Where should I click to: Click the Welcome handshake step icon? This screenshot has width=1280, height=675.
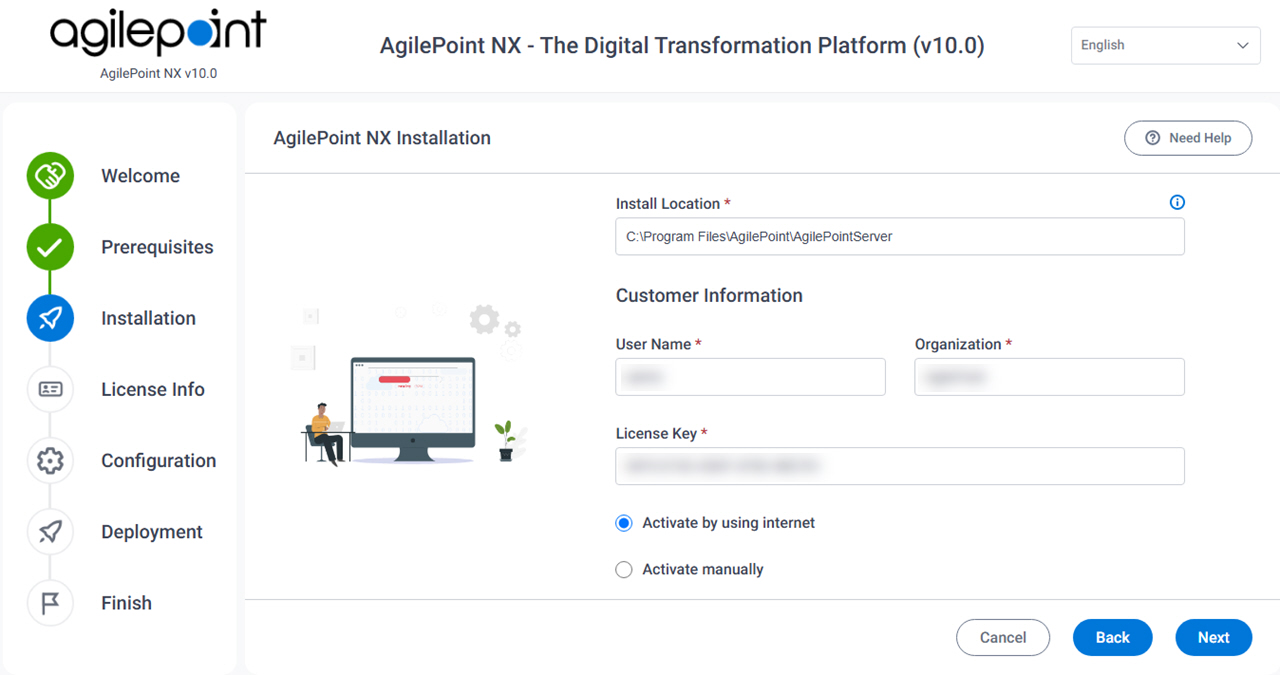pyautogui.click(x=50, y=176)
